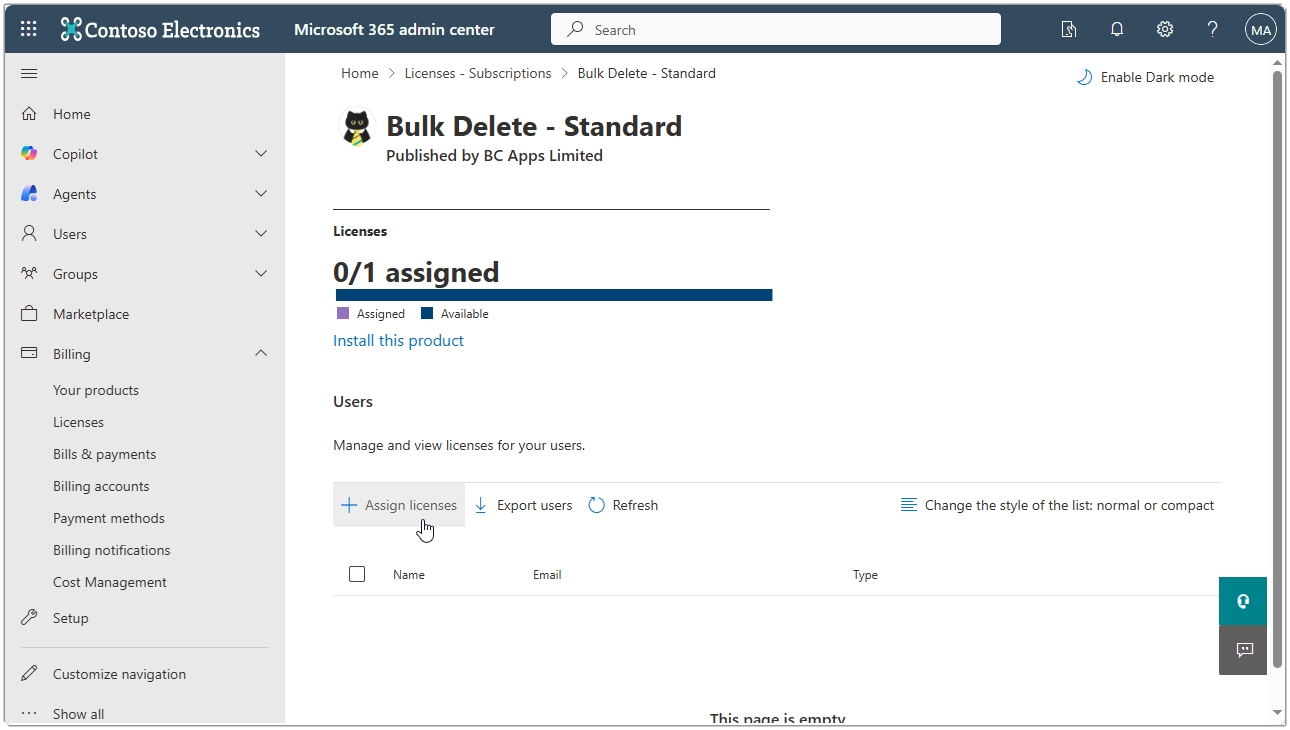
Task: Collapse the navigation with the hamburger icon
Action: click(28, 72)
